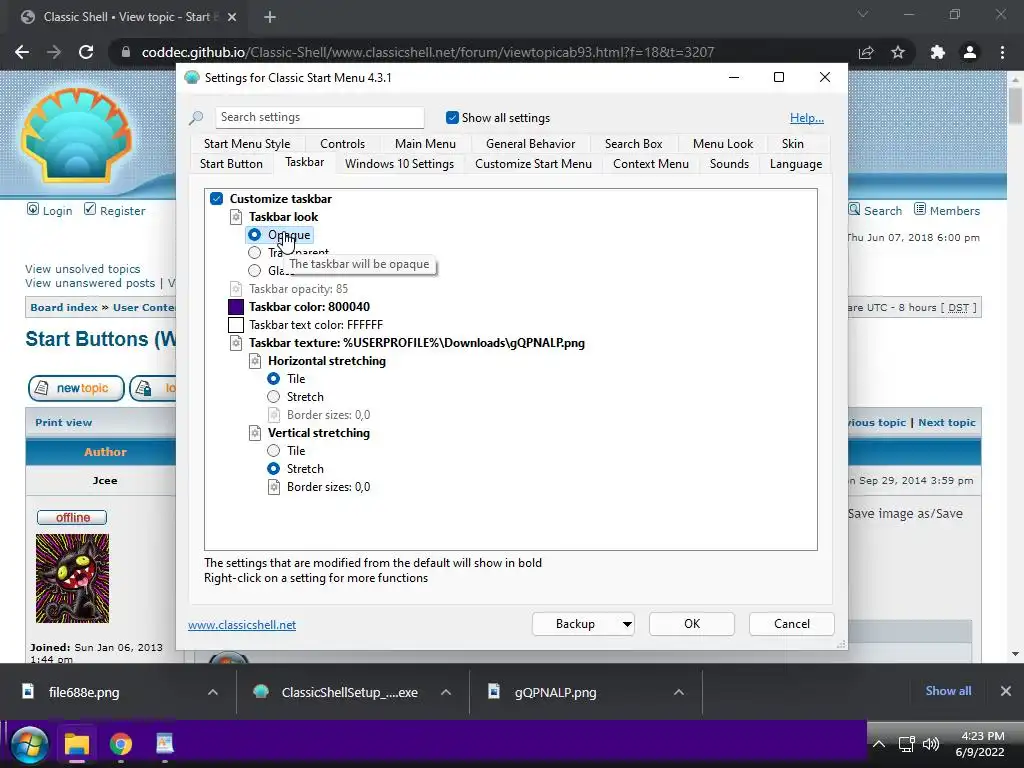
Task: Select Stretch under Vertical stretching
Action: pos(274,469)
